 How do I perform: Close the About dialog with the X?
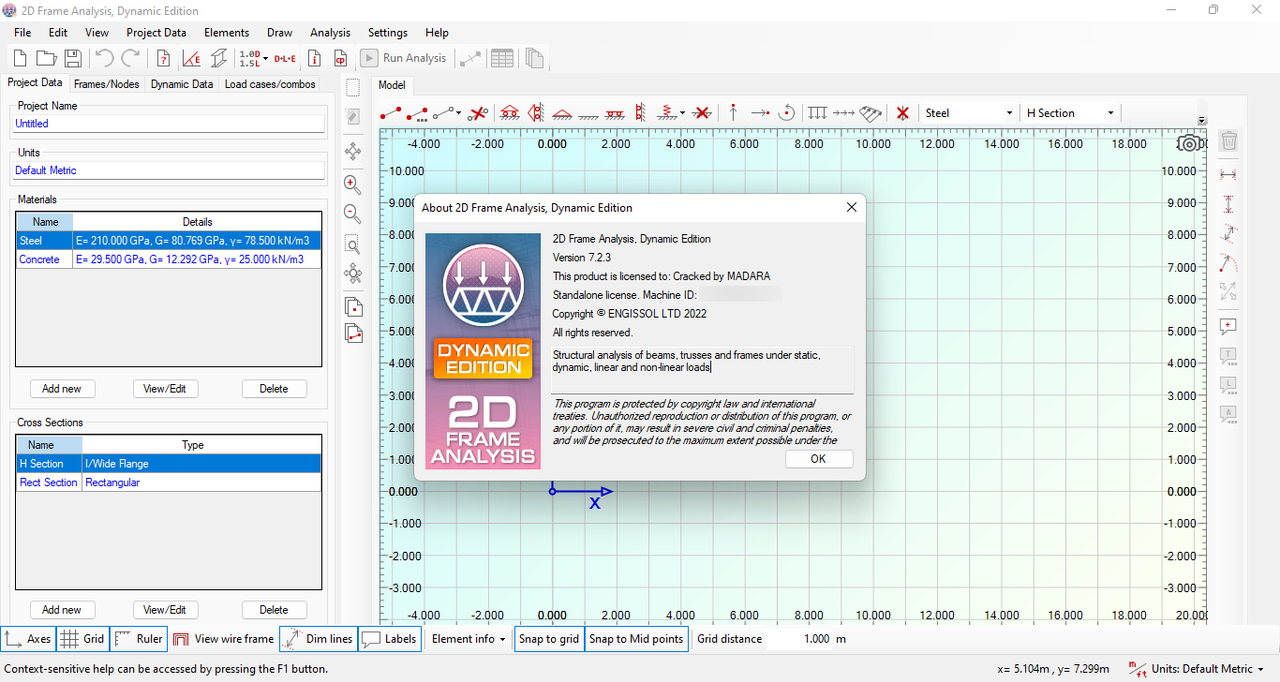(x=851, y=207)
